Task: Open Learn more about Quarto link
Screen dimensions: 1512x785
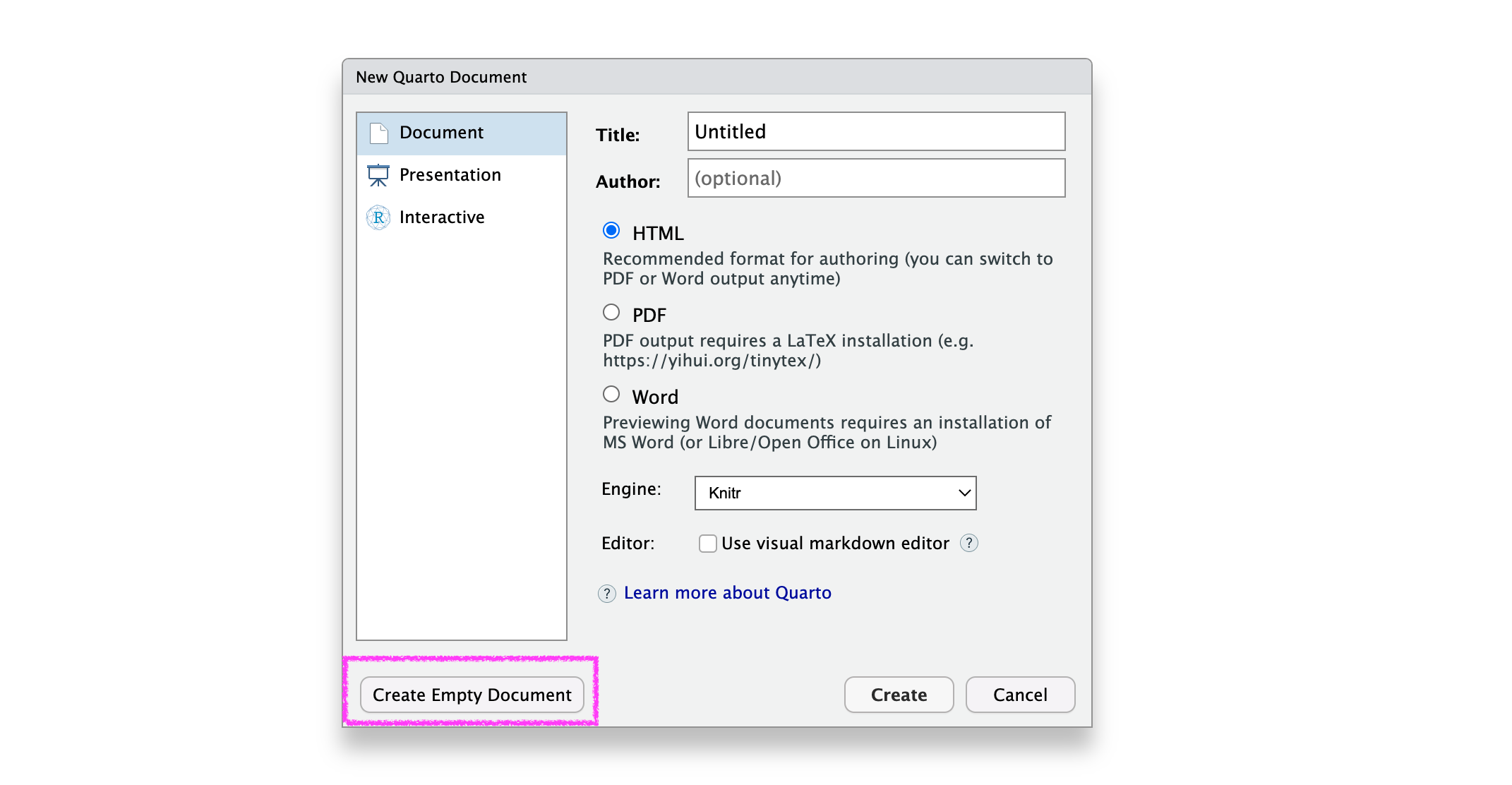Action: pos(727,593)
